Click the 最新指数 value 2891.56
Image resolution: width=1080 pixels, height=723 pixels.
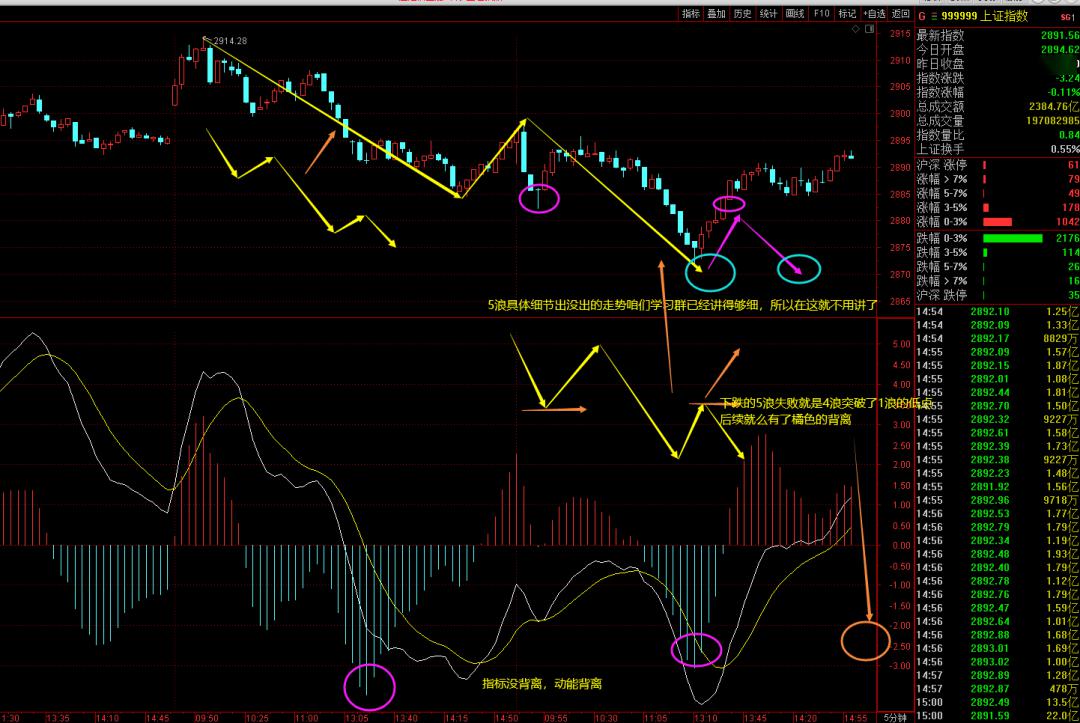tap(1060, 35)
